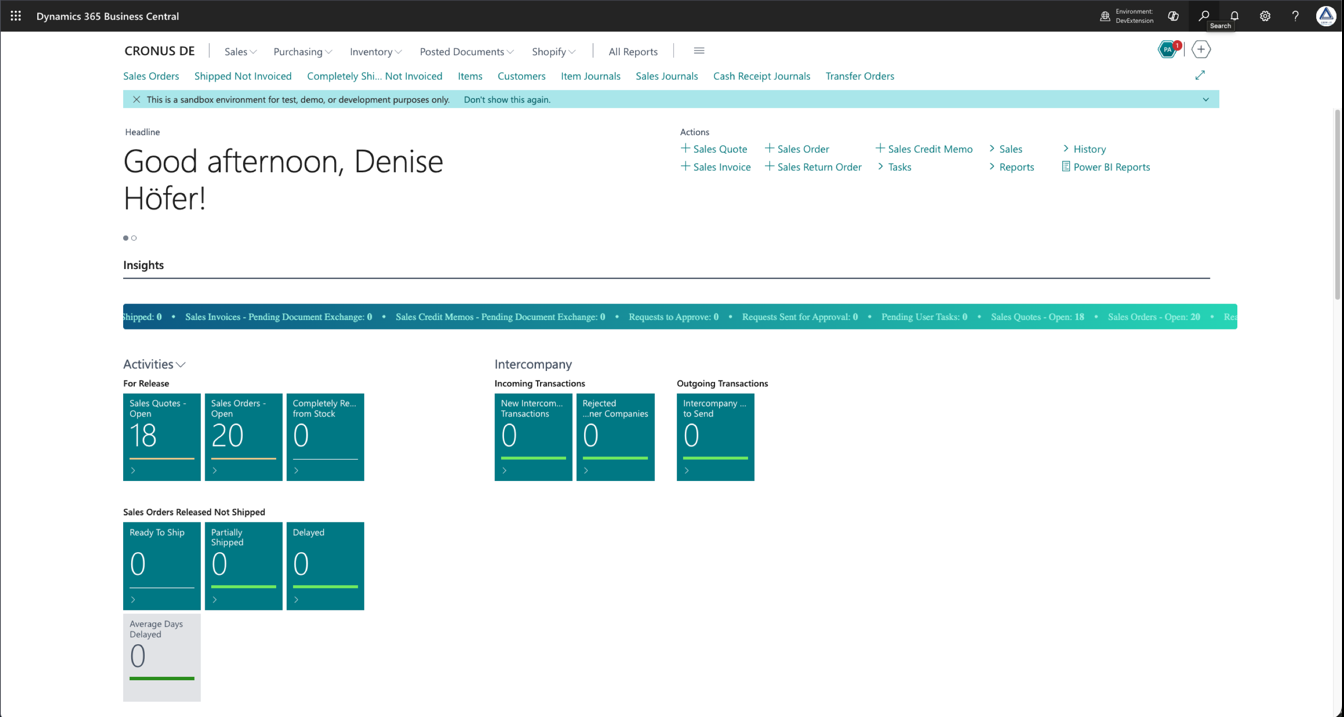
Task: Click the expand page arrows icon
Action: [1200, 75]
